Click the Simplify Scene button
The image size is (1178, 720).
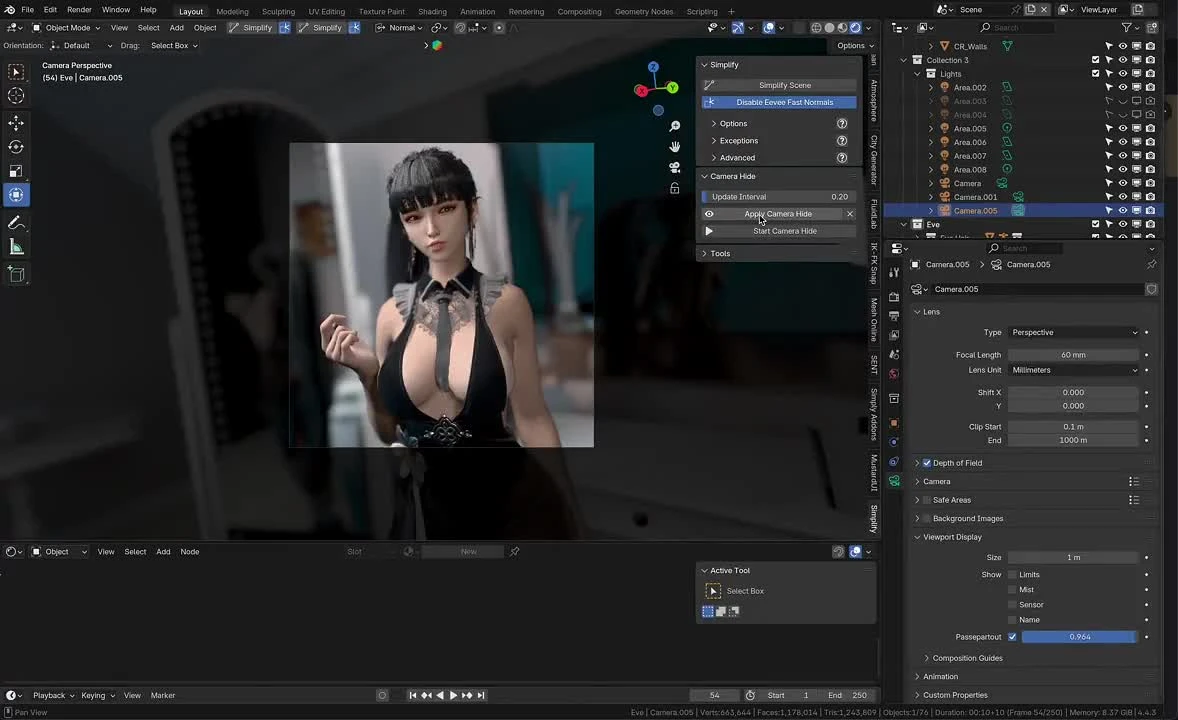click(779, 85)
